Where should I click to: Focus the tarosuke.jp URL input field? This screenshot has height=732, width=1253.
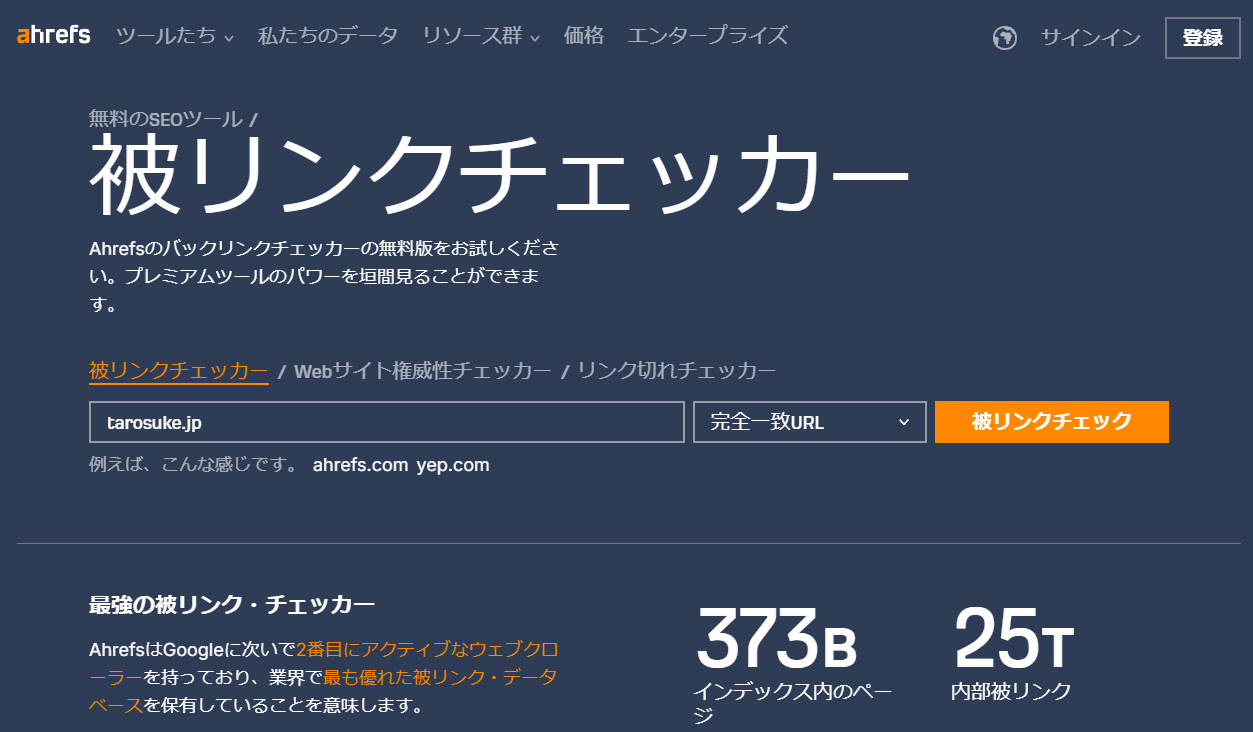pyautogui.click(x=387, y=422)
